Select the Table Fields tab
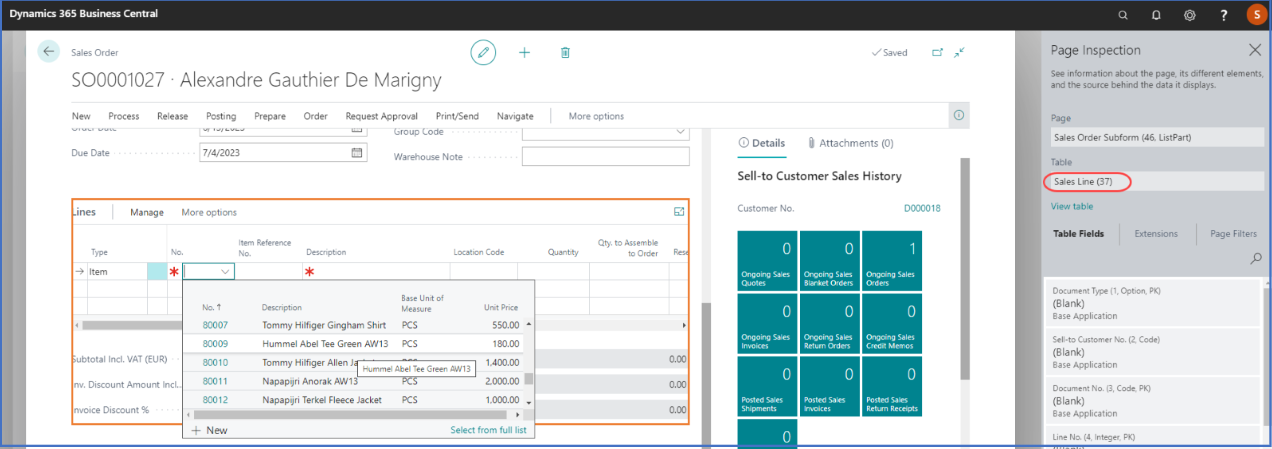Image resolution: width=1272 pixels, height=449 pixels. click(x=1079, y=233)
